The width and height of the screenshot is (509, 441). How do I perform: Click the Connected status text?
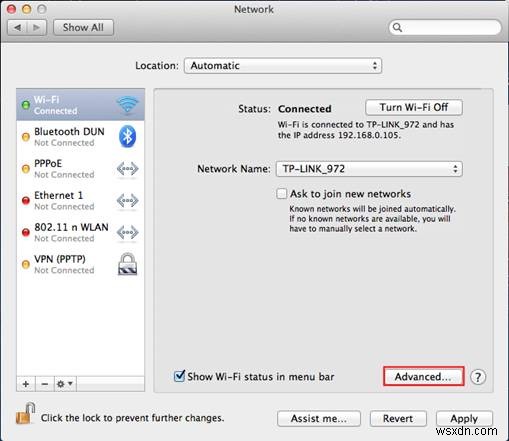pos(305,109)
